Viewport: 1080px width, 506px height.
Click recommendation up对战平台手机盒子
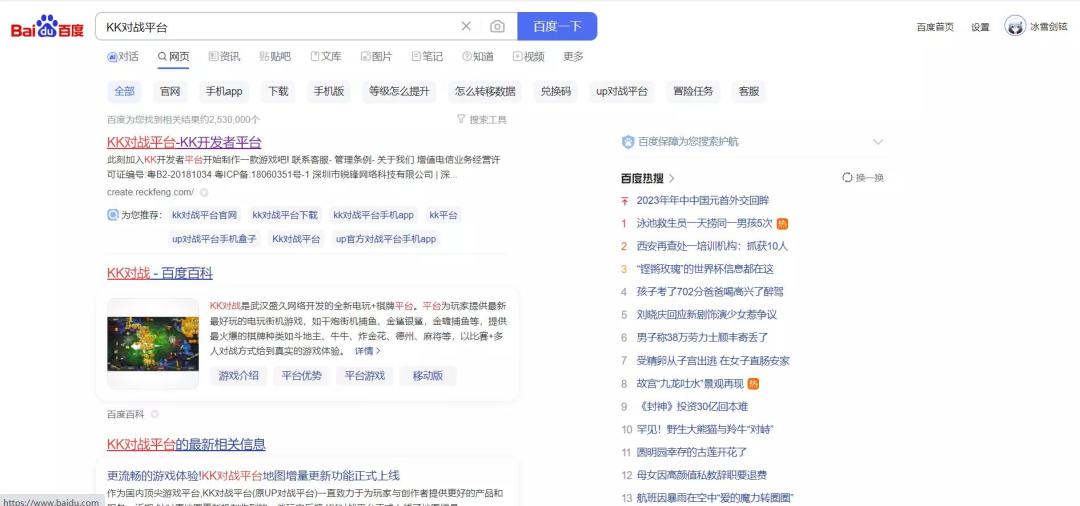tap(214, 239)
